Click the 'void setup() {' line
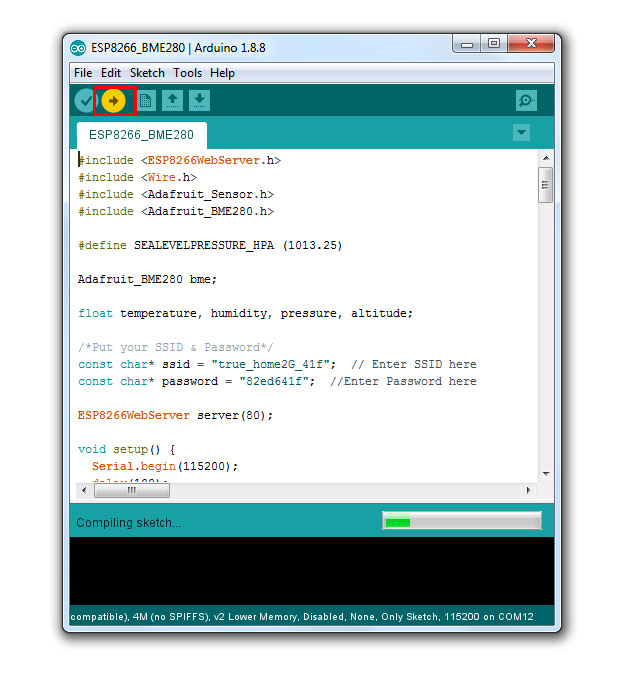Screen dimensions: 634x682 point(127,449)
